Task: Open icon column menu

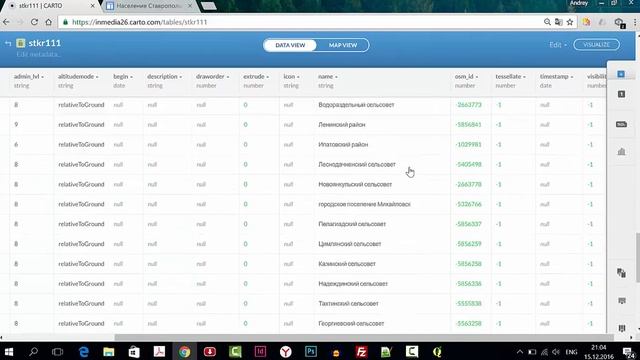Action: pos(298,77)
